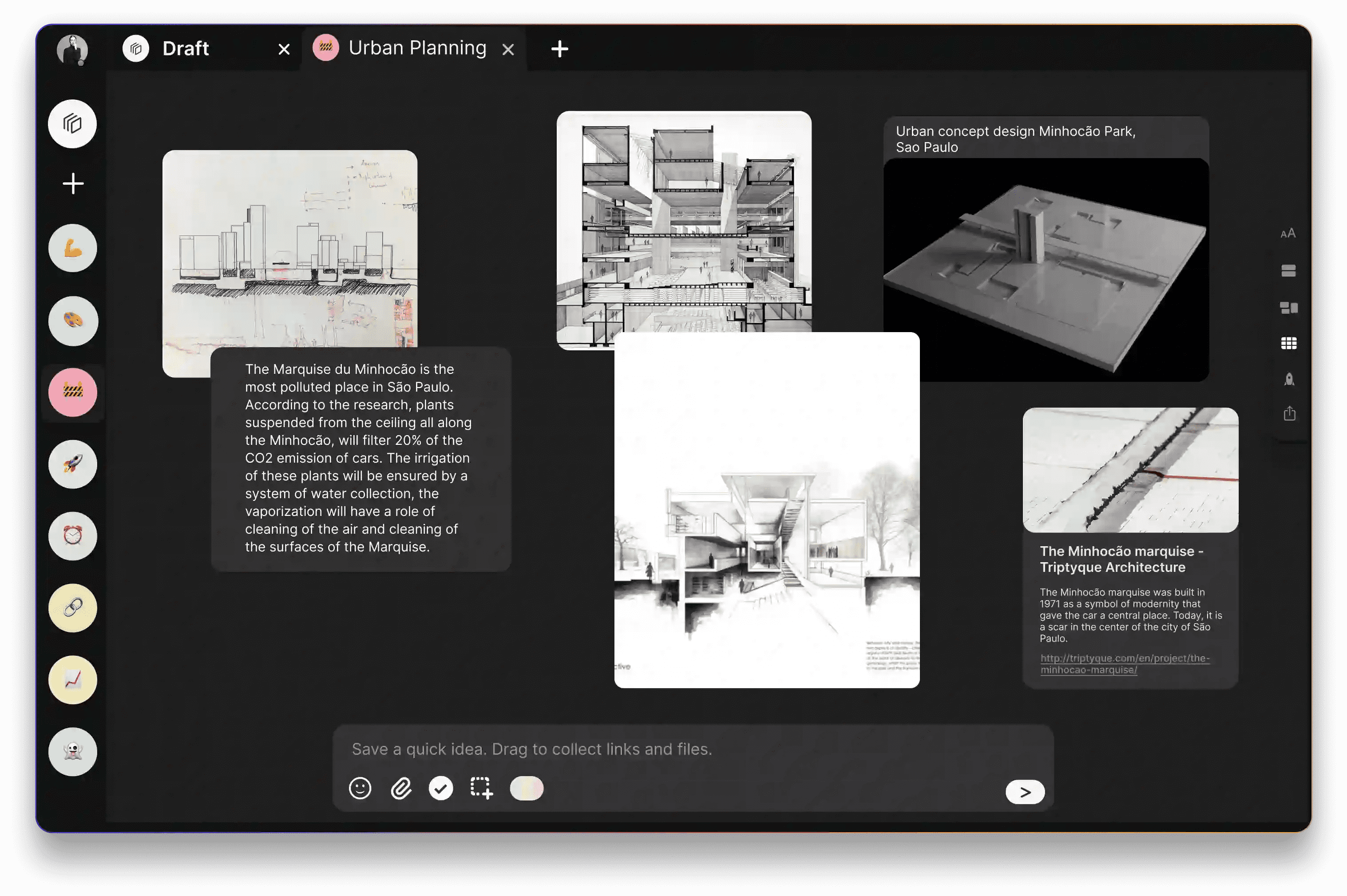Select the palette emoji workspace
This screenshot has width=1347, height=896.
pyautogui.click(x=72, y=321)
